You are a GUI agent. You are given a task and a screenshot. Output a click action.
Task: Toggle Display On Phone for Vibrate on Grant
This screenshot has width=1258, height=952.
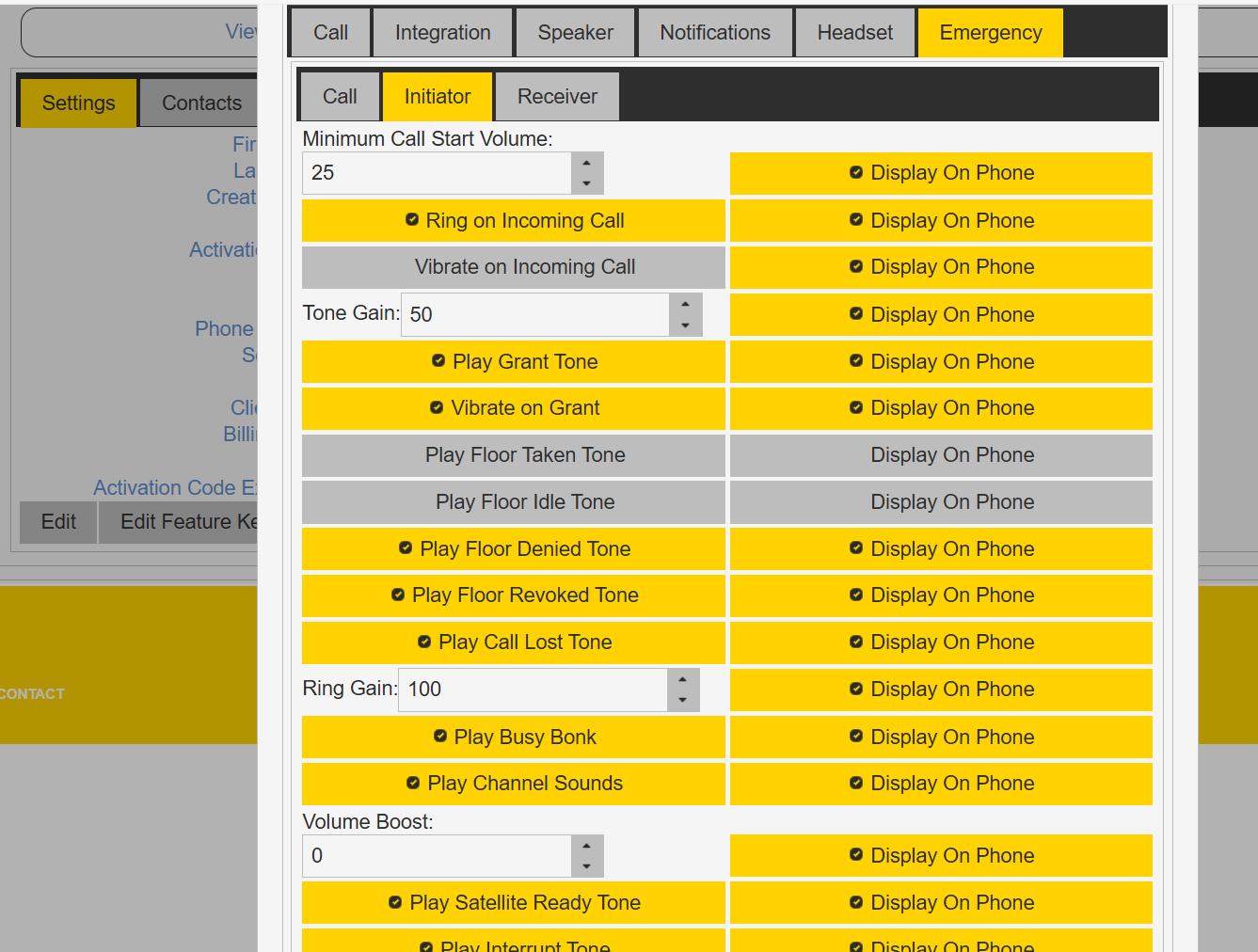[941, 408]
